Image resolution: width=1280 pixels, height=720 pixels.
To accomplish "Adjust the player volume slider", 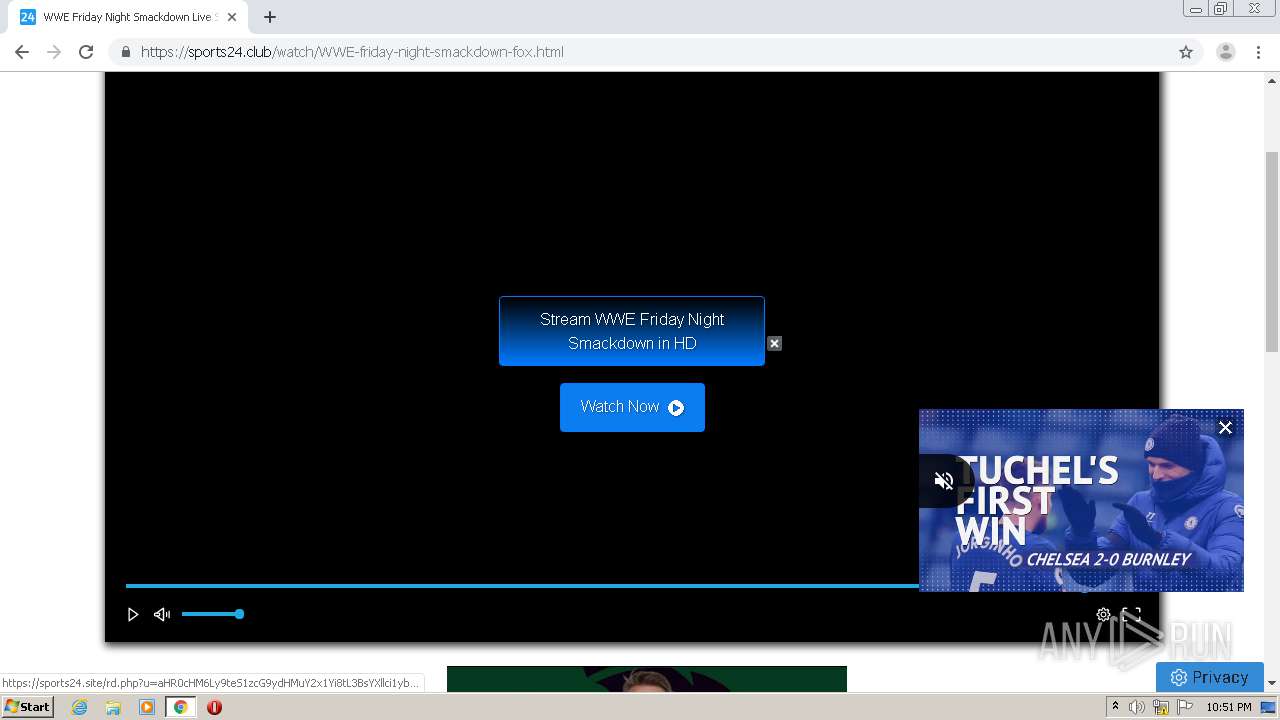I will (x=212, y=614).
